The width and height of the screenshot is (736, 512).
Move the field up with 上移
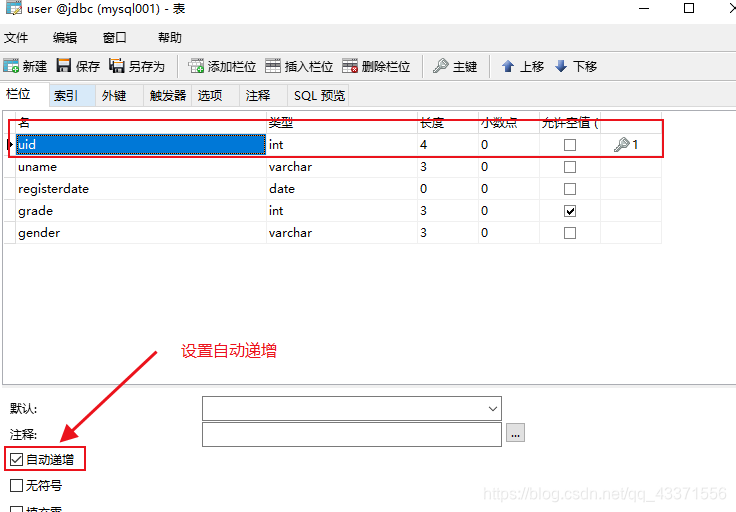tap(522, 66)
